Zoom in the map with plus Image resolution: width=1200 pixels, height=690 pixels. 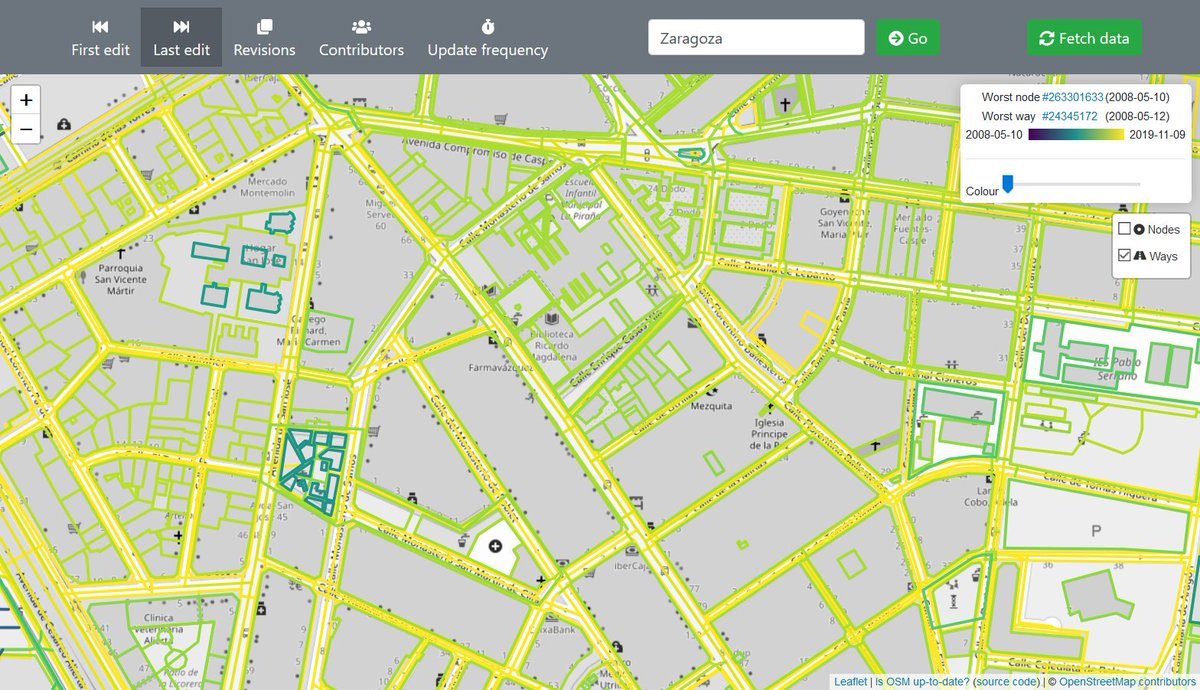pos(26,100)
